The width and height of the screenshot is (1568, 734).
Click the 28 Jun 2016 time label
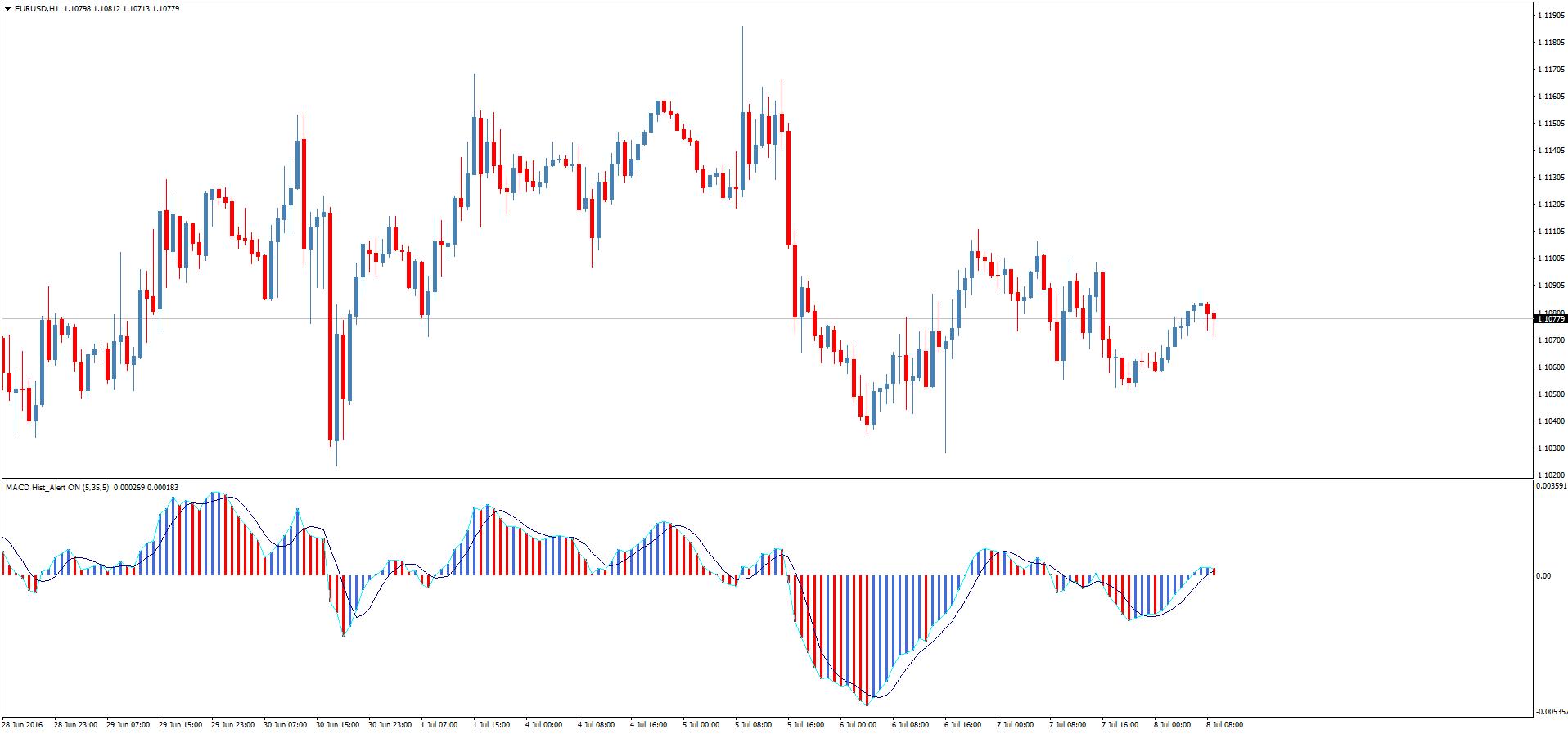coord(22,725)
